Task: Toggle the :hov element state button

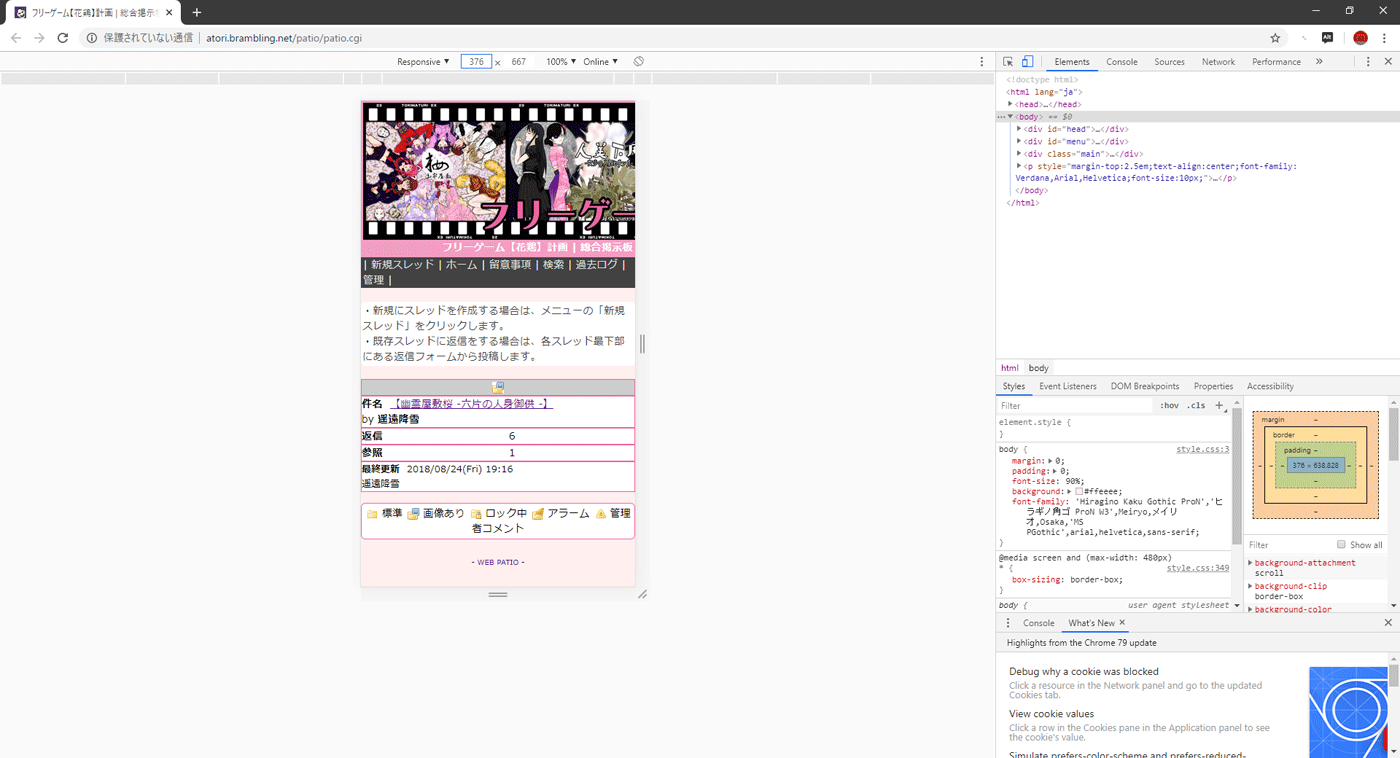Action: point(1169,406)
